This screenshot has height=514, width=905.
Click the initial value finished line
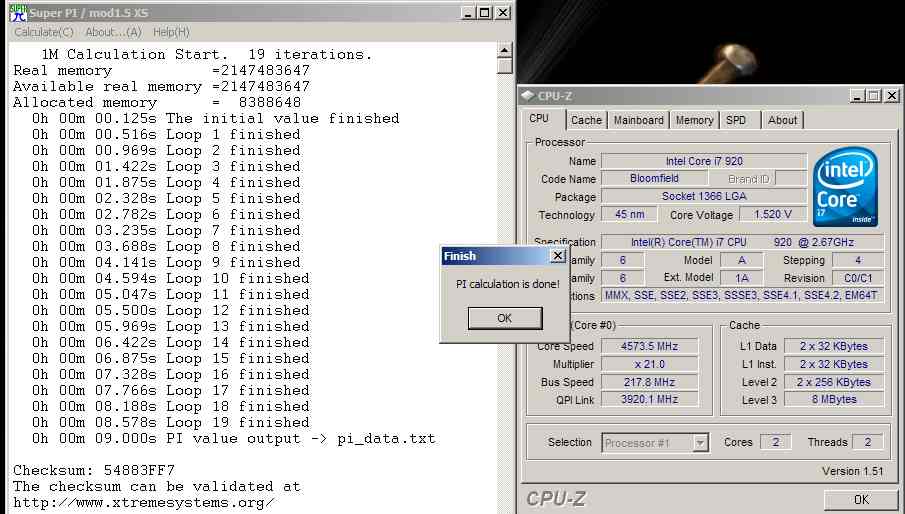[216, 118]
